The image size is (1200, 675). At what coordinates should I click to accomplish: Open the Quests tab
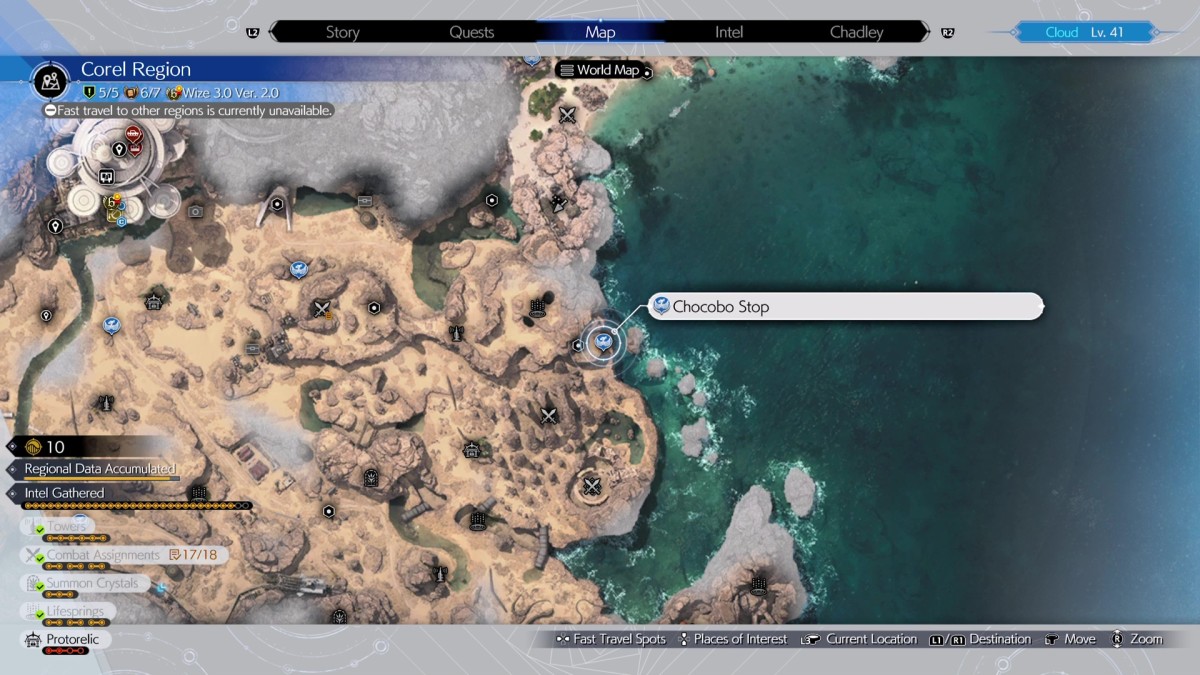click(x=471, y=32)
